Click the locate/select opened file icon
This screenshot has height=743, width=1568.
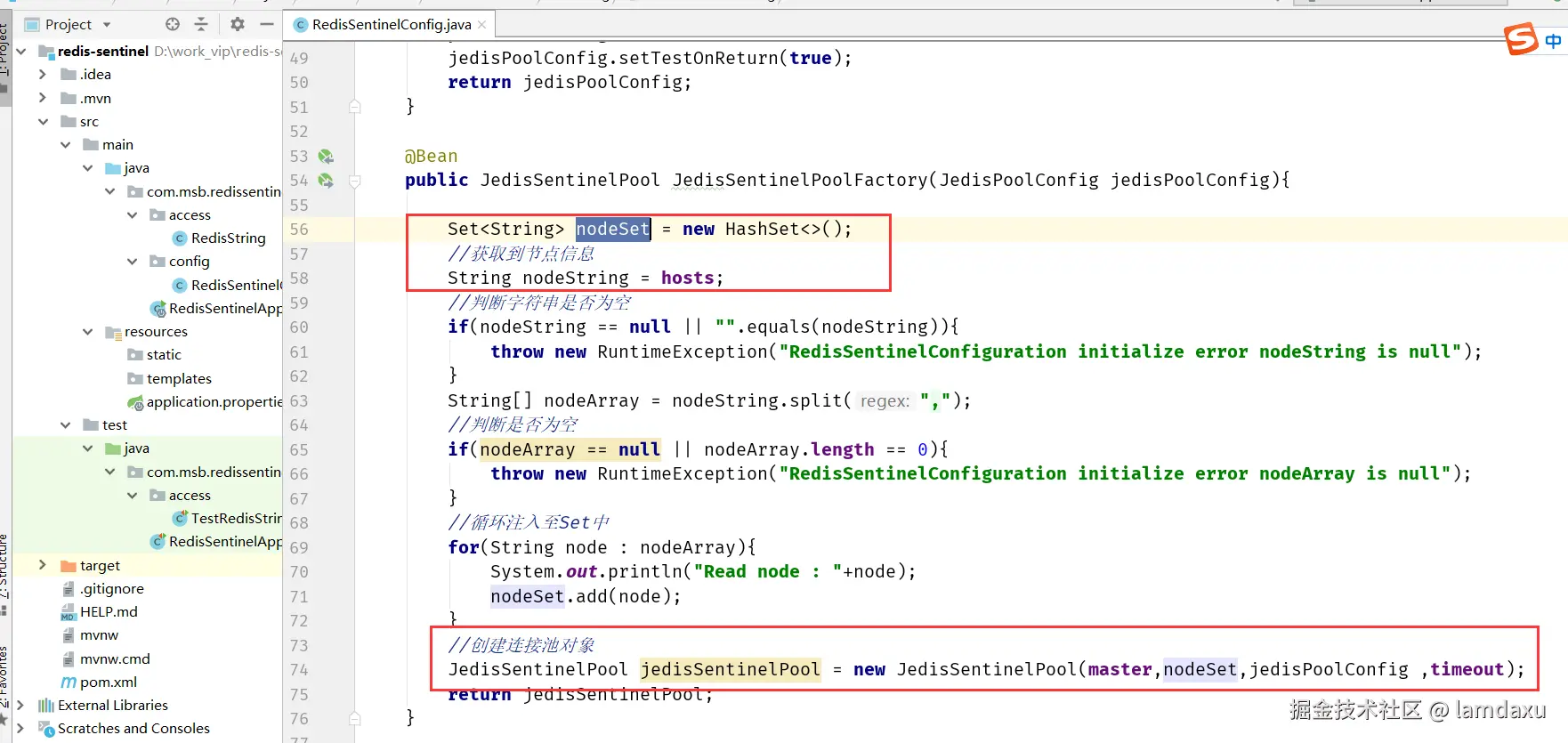(x=173, y=24)
